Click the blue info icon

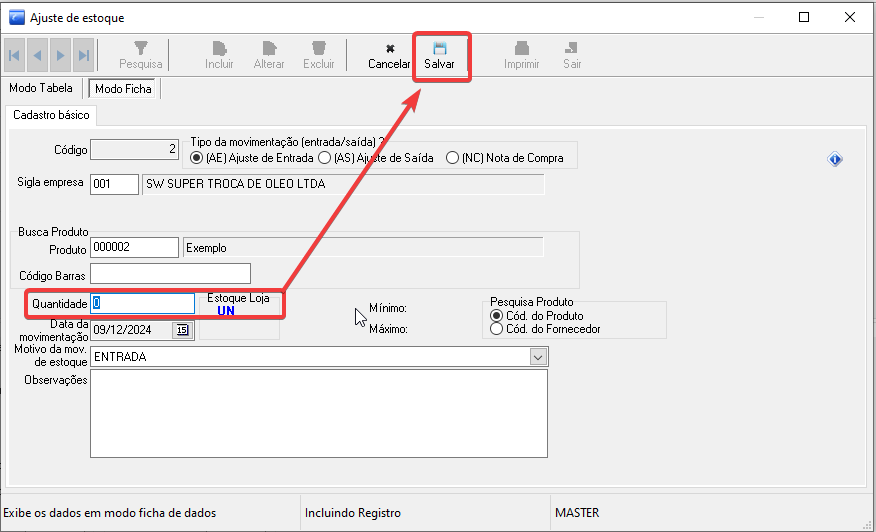point(835,159)
